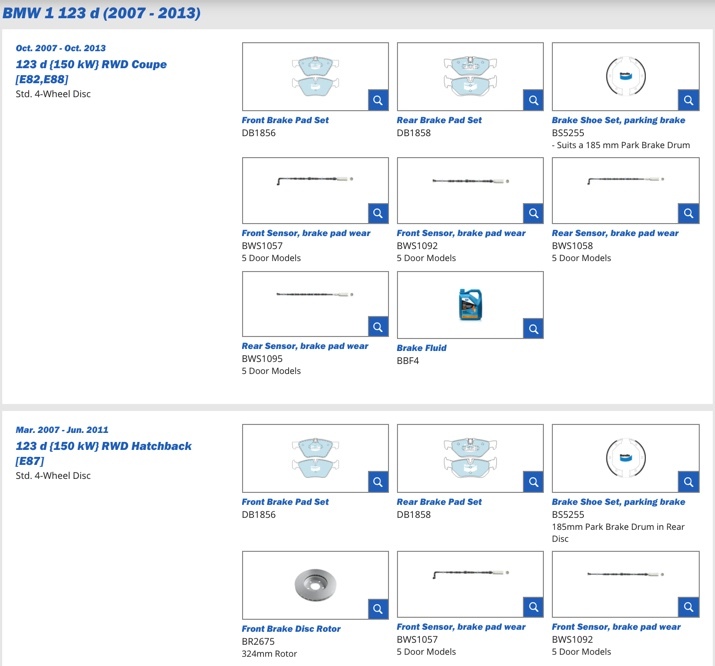Screen dimensions: 715x666
Task: Click the Coupe brake shoe thumbnail image
Action: click(x=626, y=76)
